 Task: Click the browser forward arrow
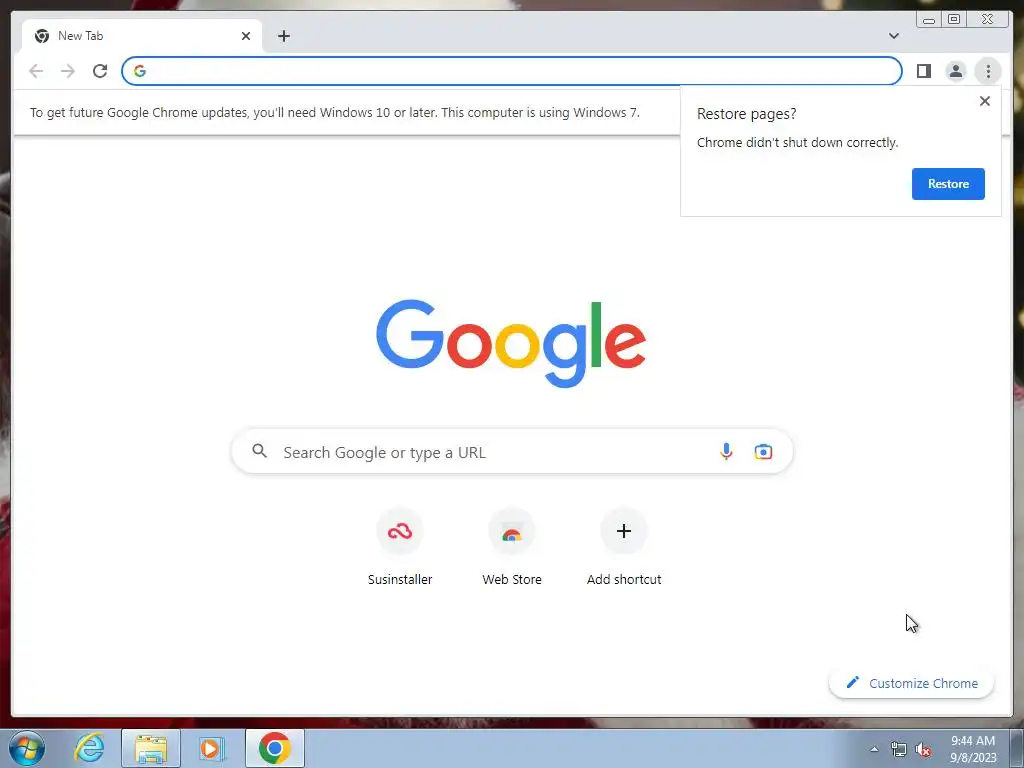[x=68, y=71]
